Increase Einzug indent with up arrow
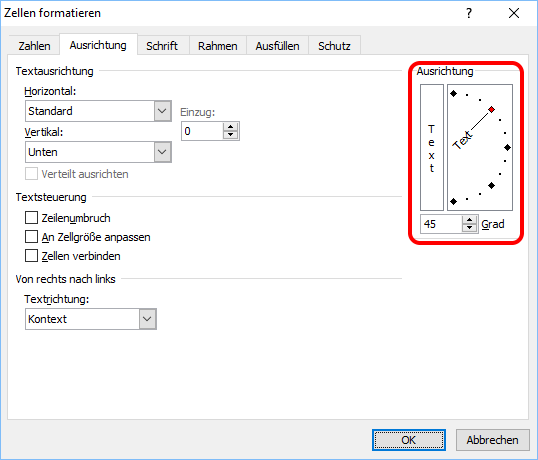 point(231,127)
